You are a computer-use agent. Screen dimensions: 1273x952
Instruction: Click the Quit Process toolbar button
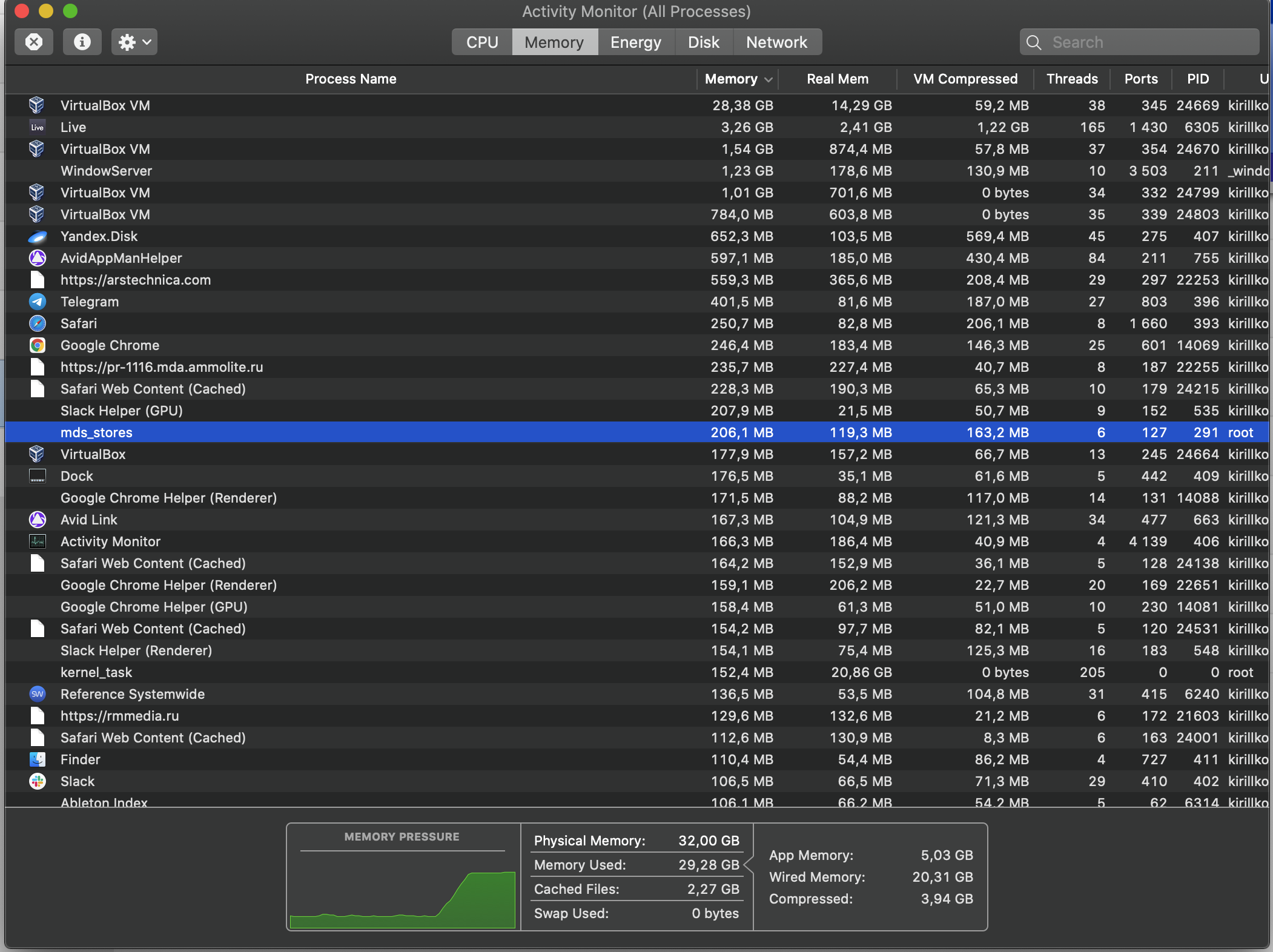point(34,42)
